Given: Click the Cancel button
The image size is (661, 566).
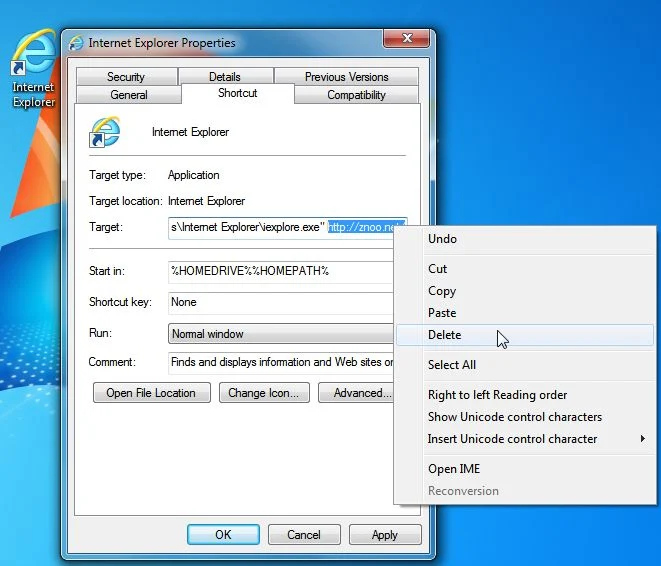Looking at the screenshot, I should (x=304, y=534).
